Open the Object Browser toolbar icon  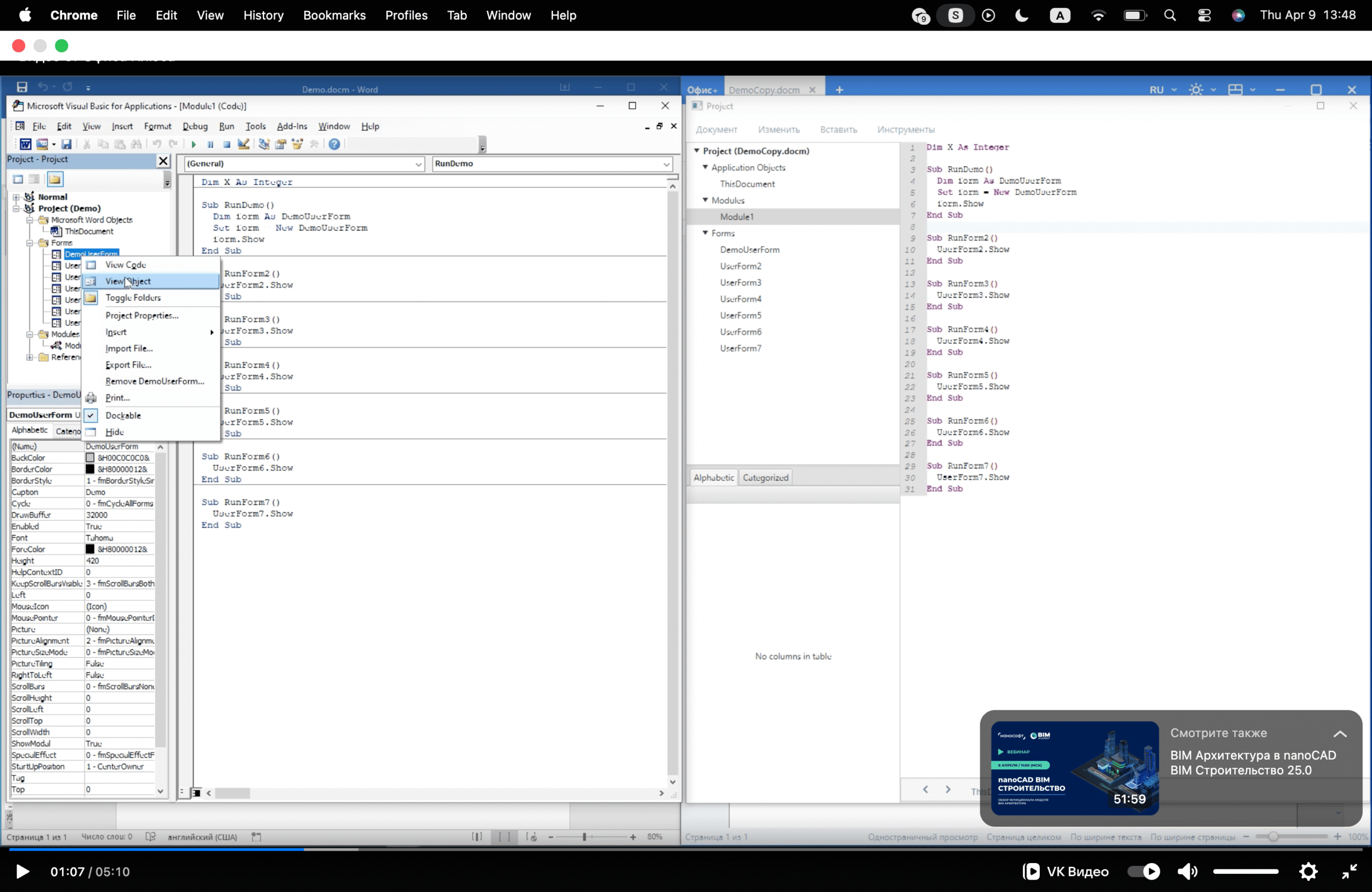297,144
